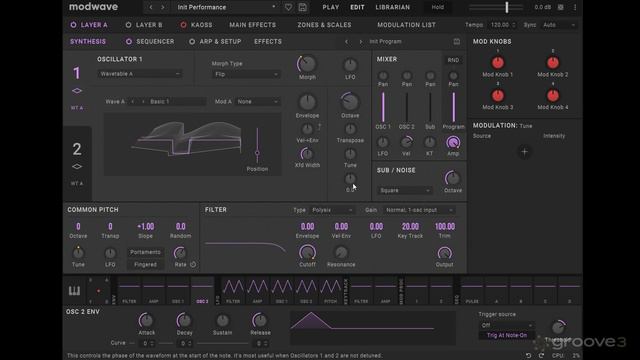Image resolution: width=640 pixels, height=360 pixels.
Task: Click the RND button in the Mixer
Action: pos(453,60)
